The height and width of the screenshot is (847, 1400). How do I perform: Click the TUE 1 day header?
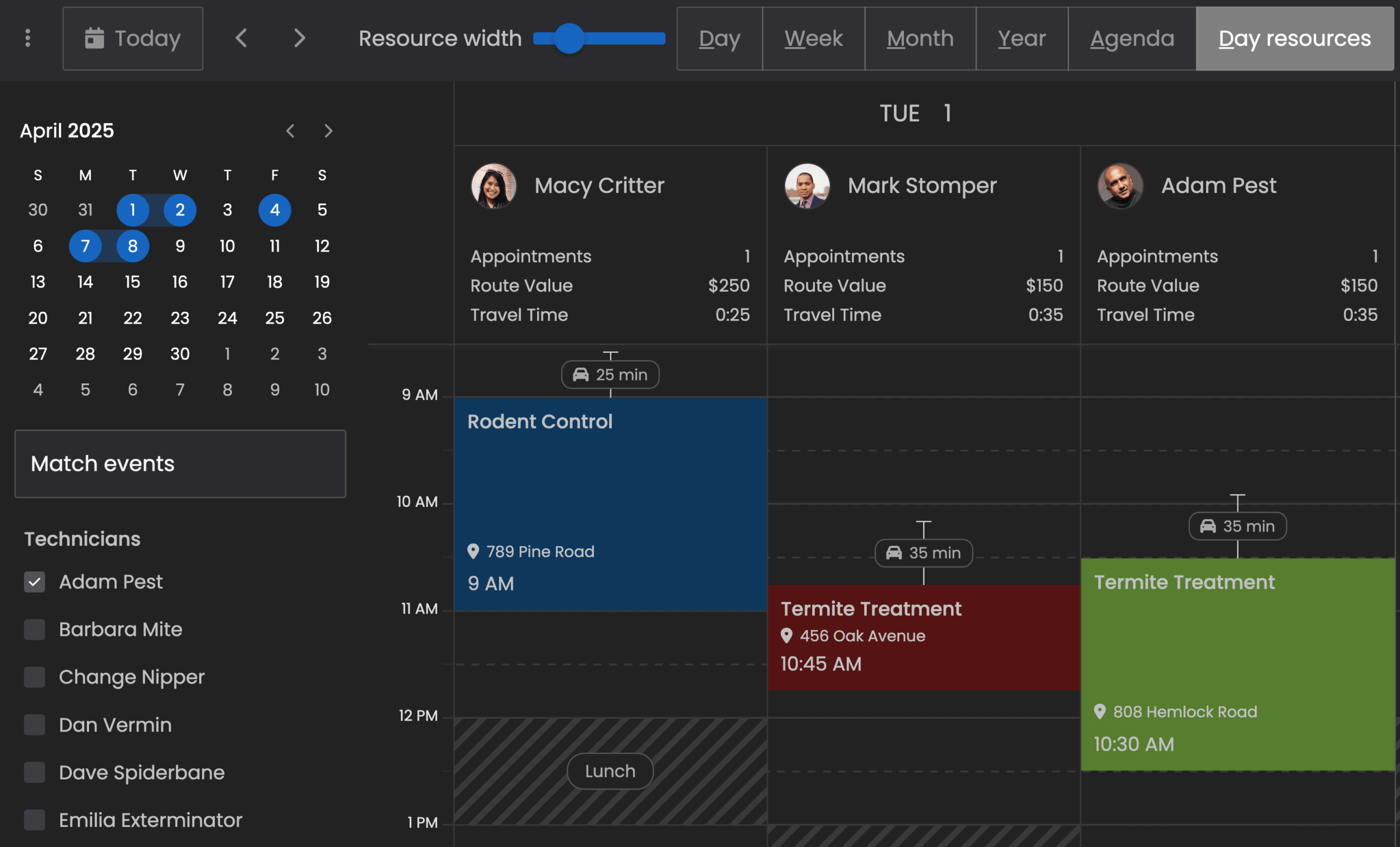[x=915, y=113]
